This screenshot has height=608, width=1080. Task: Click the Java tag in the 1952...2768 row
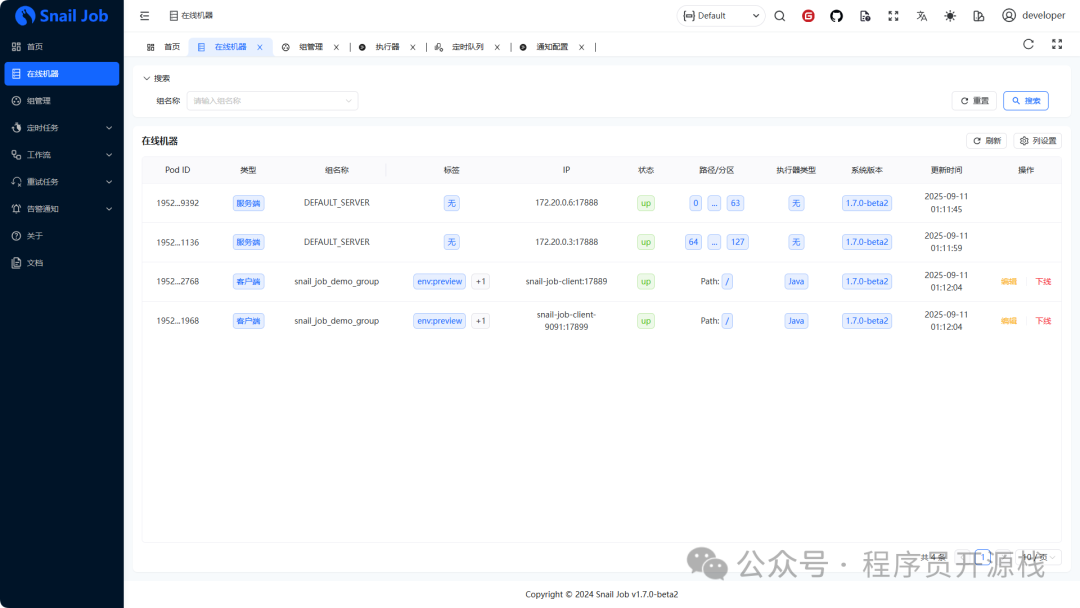pyautogui.click(x=796, y=282)
